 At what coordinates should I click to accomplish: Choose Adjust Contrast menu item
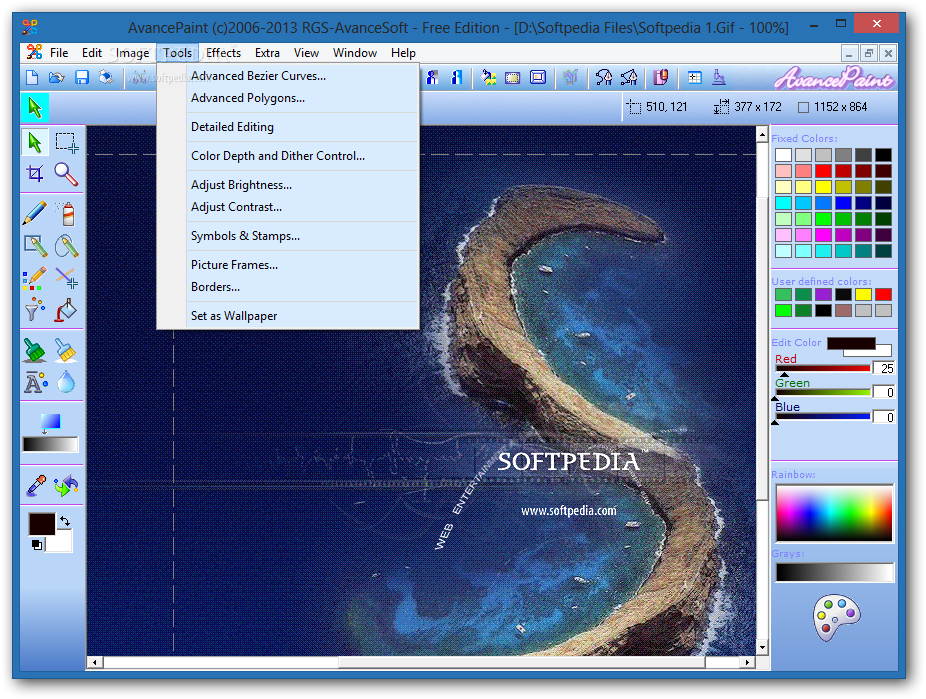(288, 207)
